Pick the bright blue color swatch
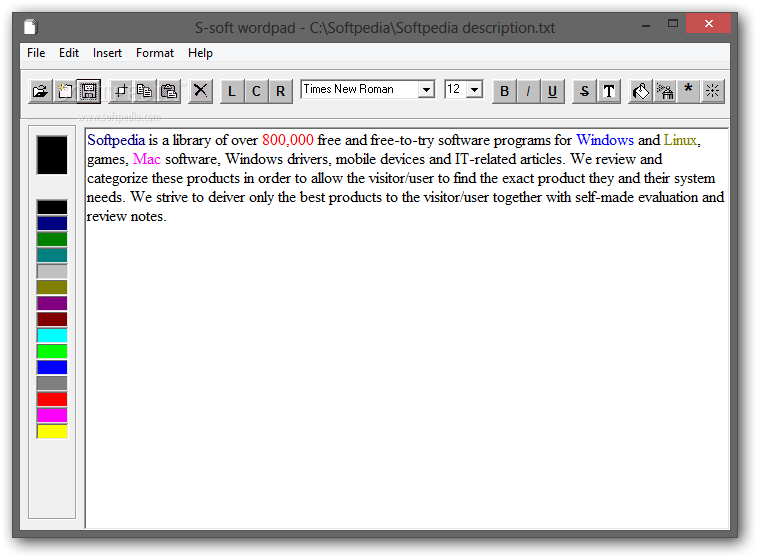 [52, 367]
